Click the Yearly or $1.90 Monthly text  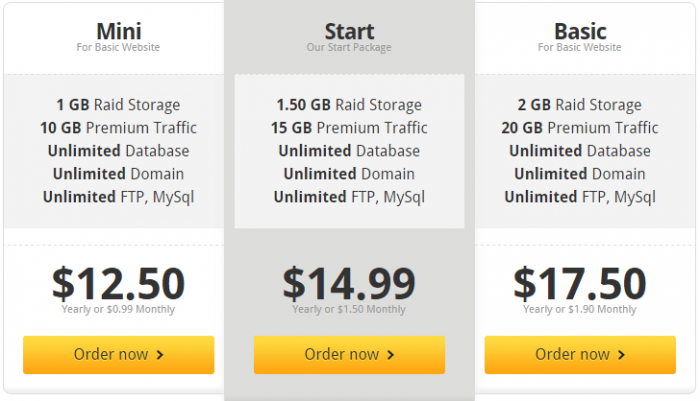point(580,309)
